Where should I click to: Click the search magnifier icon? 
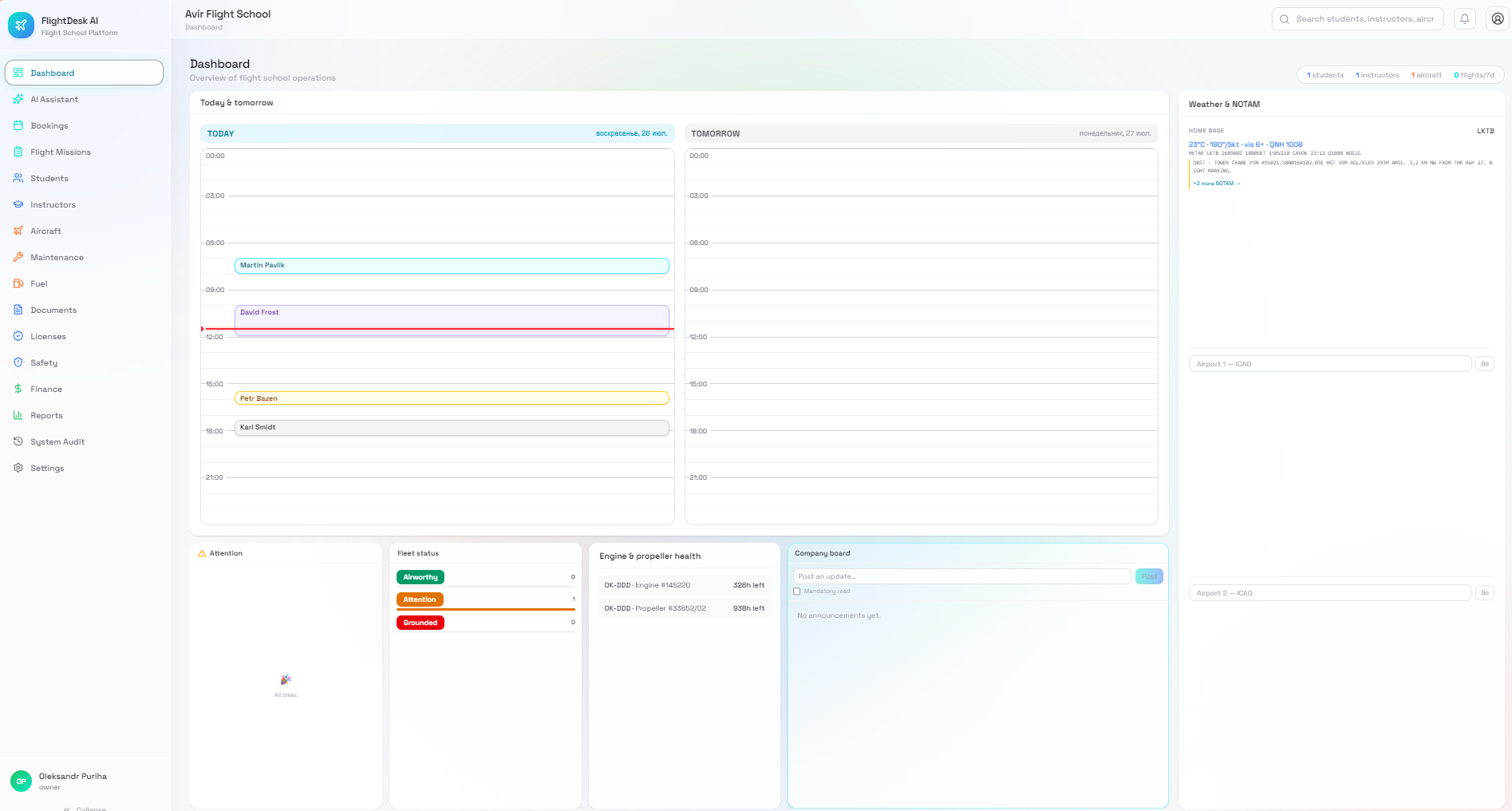click(x=1285, y=19)
